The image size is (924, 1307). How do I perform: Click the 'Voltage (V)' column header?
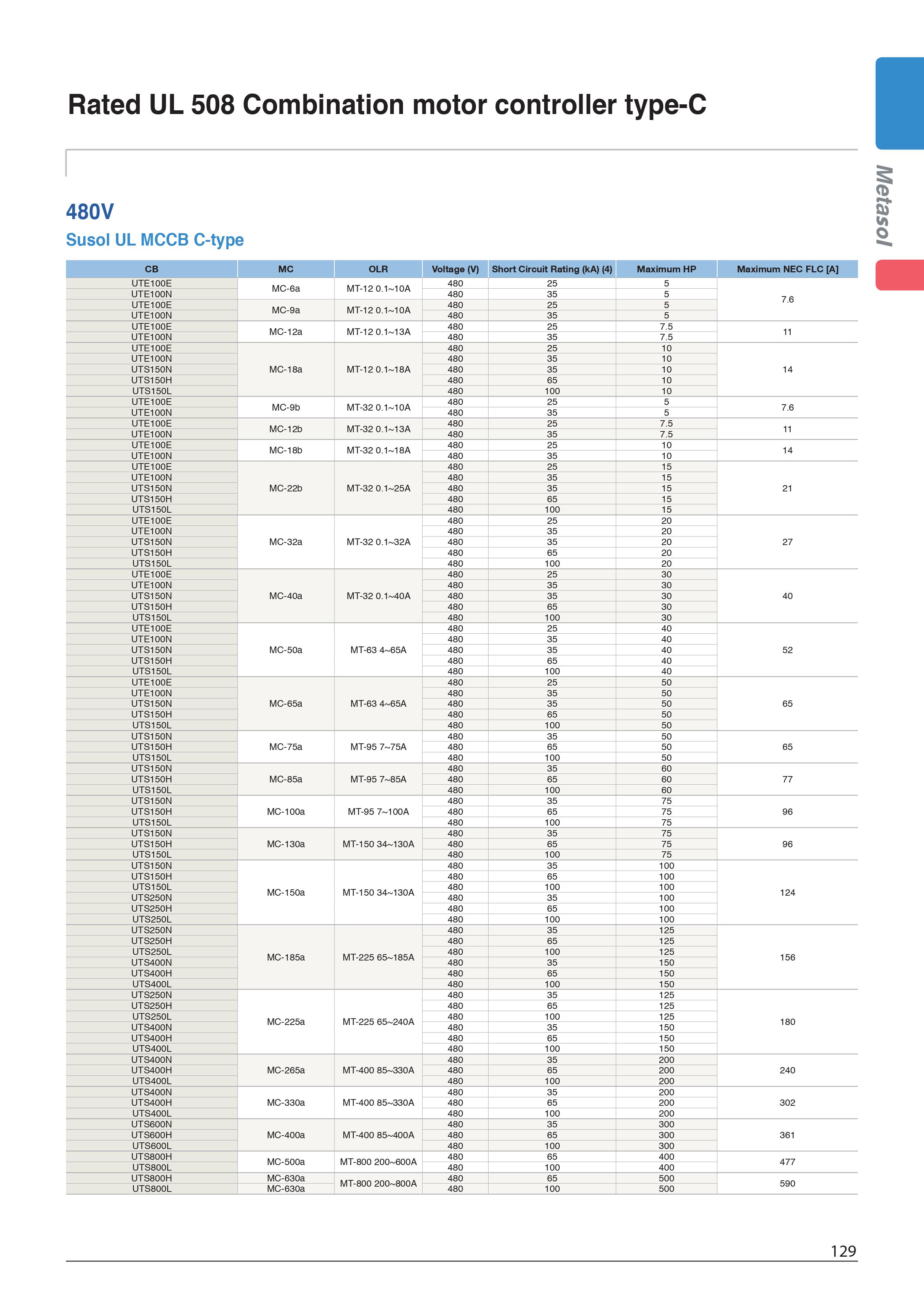click(455, 269)
